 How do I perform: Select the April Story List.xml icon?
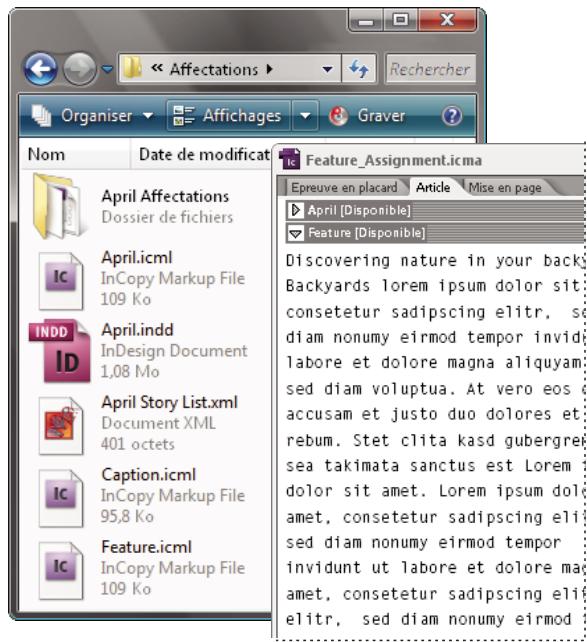(61, 426)
